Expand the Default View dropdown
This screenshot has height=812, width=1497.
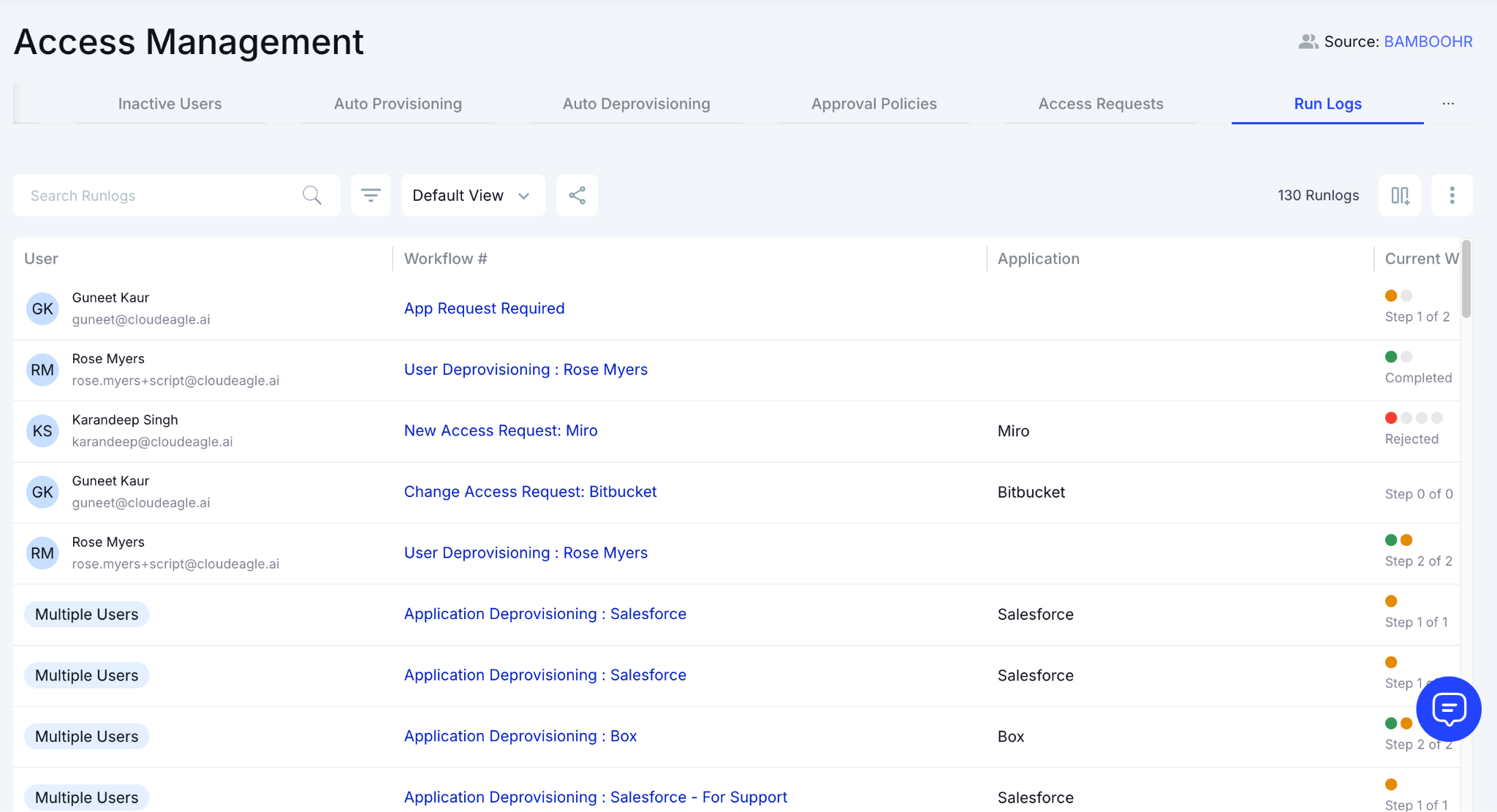click(x=472, y=195)
